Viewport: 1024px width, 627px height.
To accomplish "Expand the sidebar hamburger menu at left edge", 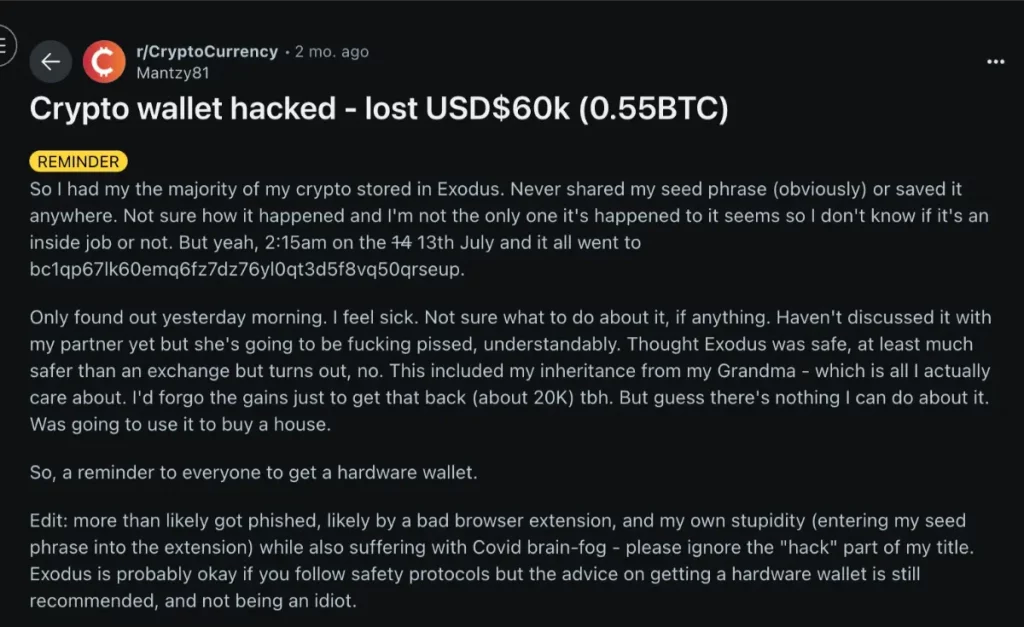I will (5, 46).
